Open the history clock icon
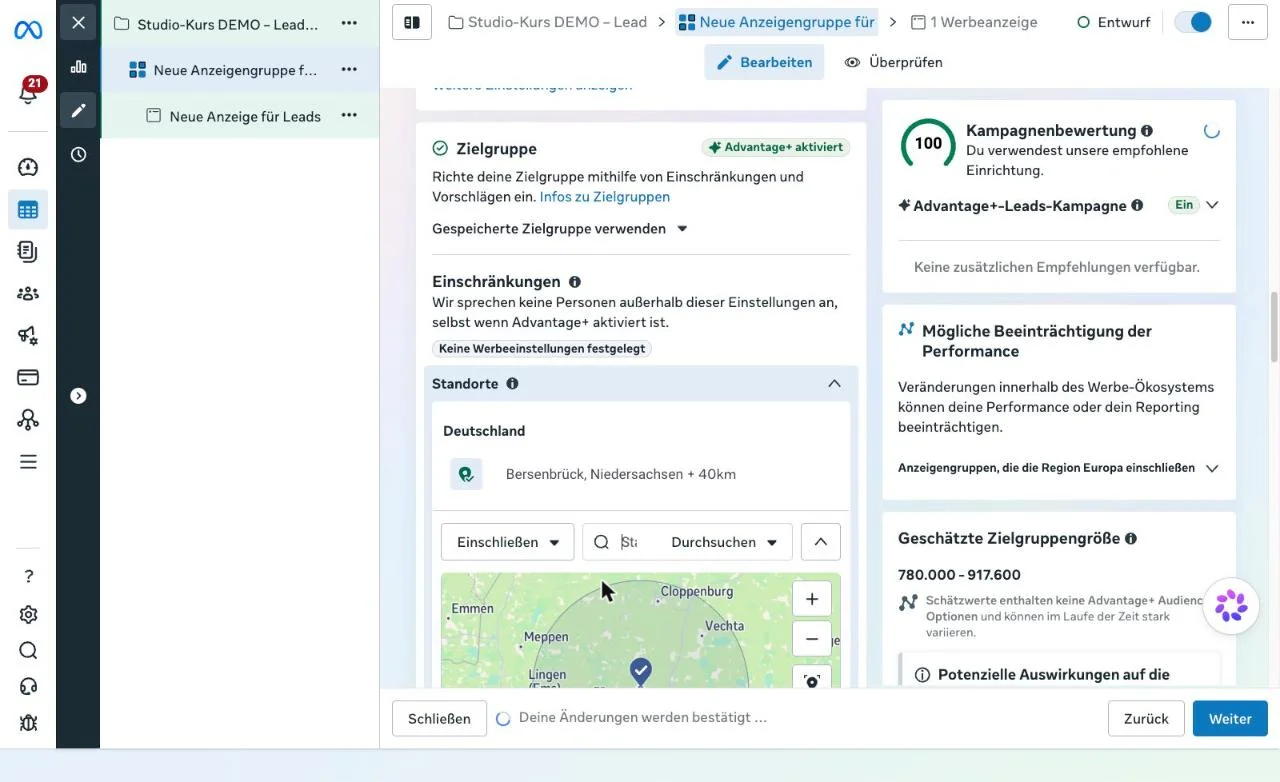This screenshot has width=1280, height=782. click(78, 154)
